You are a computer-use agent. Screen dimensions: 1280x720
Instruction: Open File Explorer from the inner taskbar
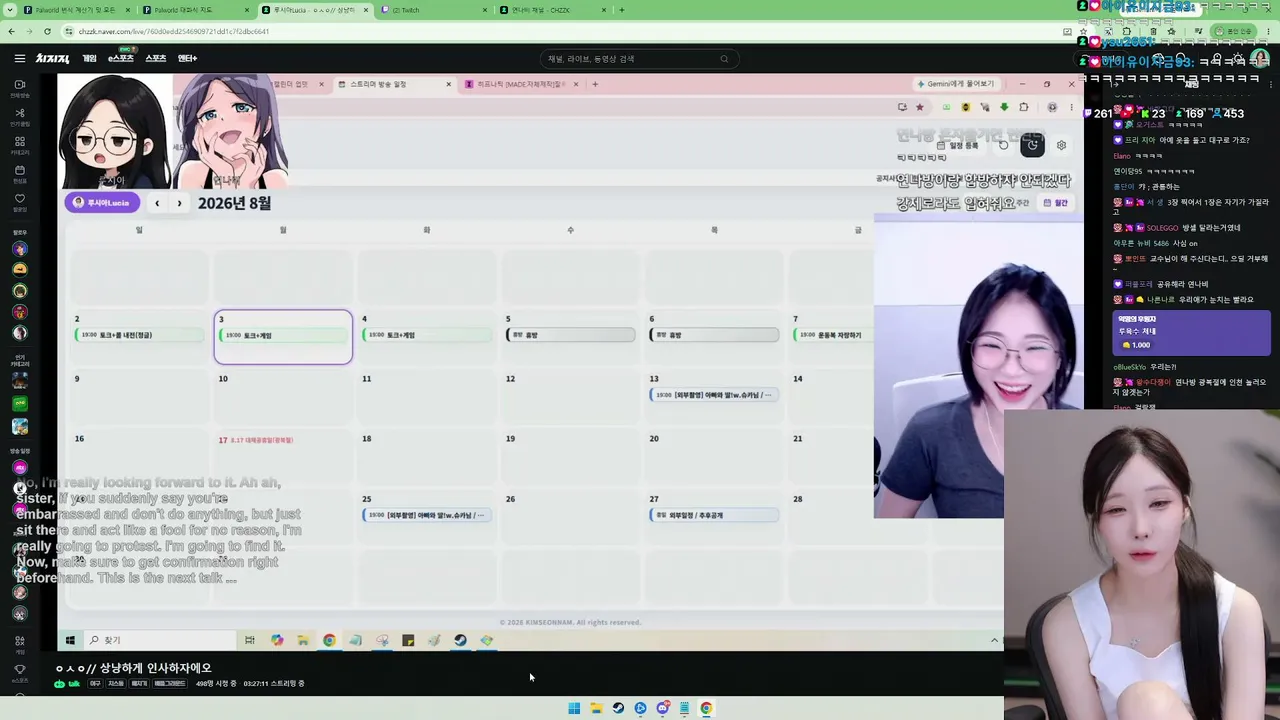pos(303,640)
